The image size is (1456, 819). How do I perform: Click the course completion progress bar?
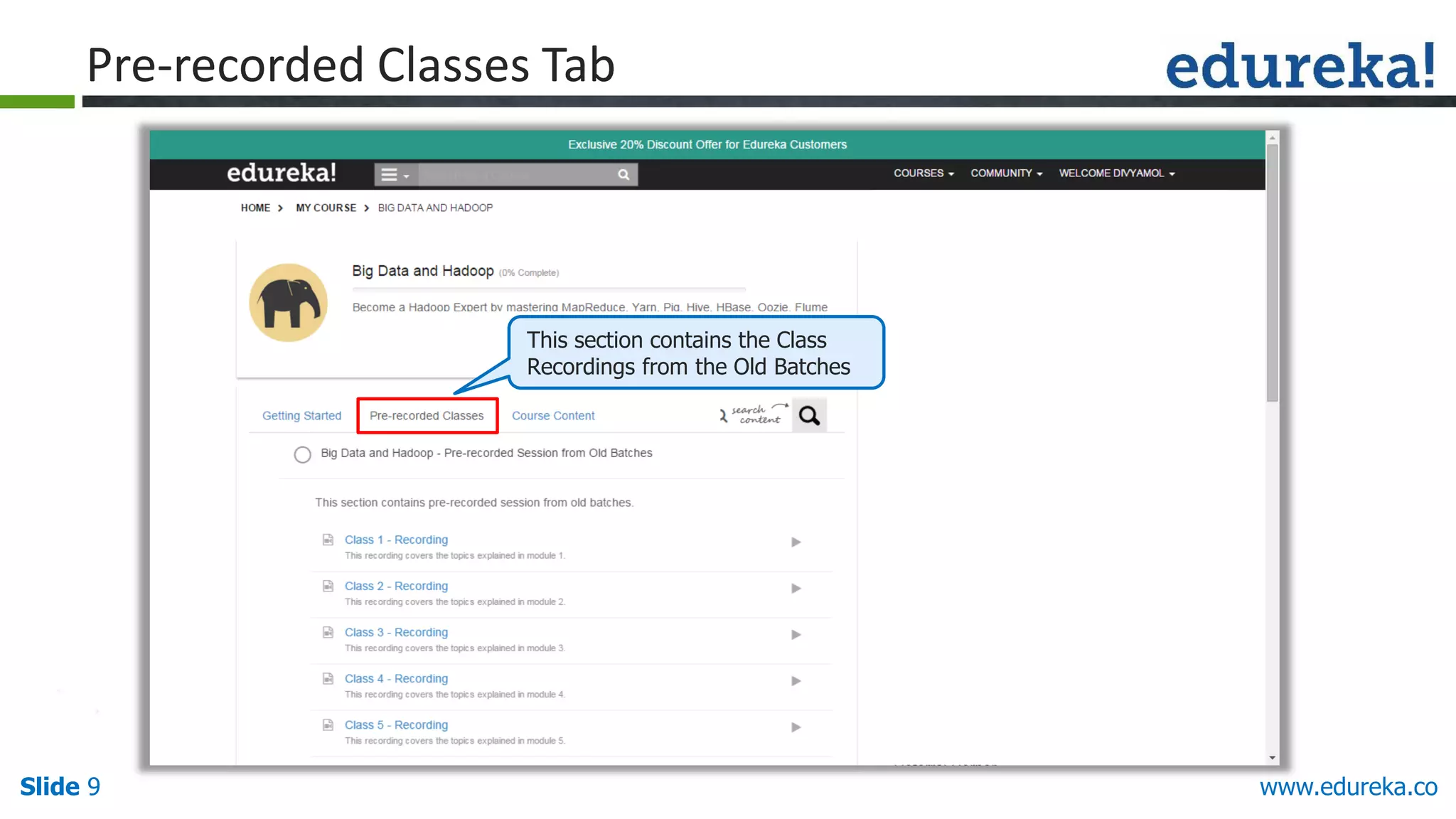pos(549,289)
